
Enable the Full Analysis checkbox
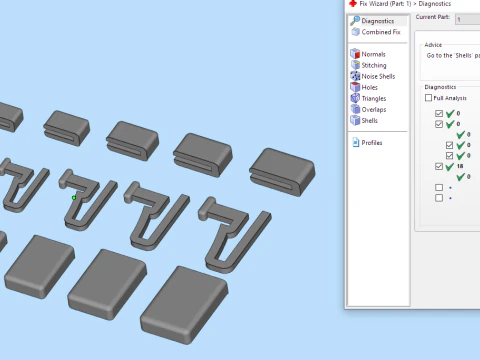pyautogui.click(x=429, y=98)
